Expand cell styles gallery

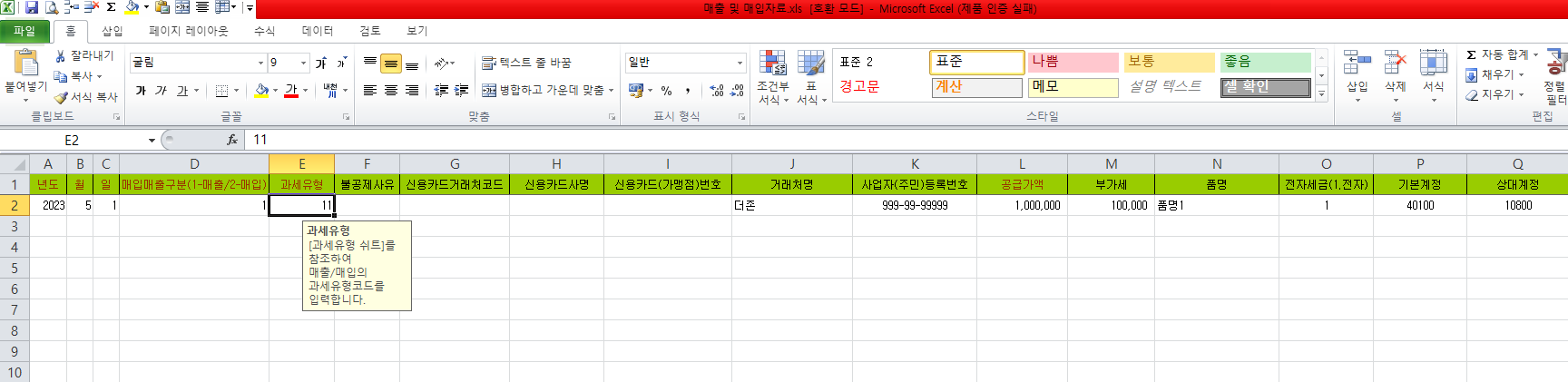(1322, 93)
